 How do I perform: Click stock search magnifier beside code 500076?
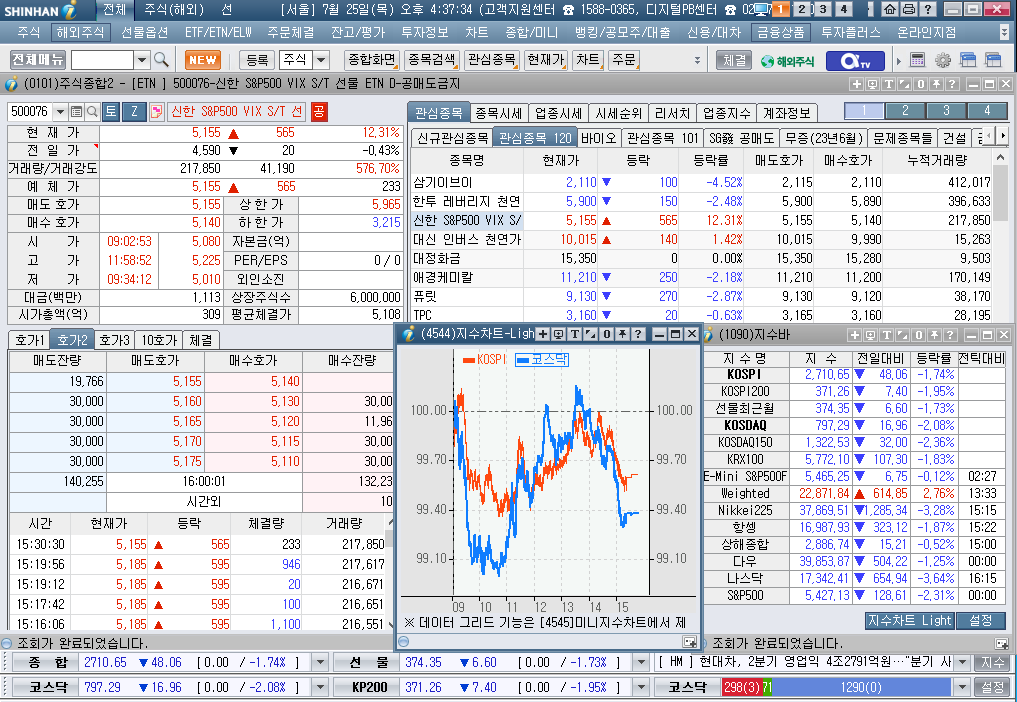pyautogui.click(x=92, y=112)
